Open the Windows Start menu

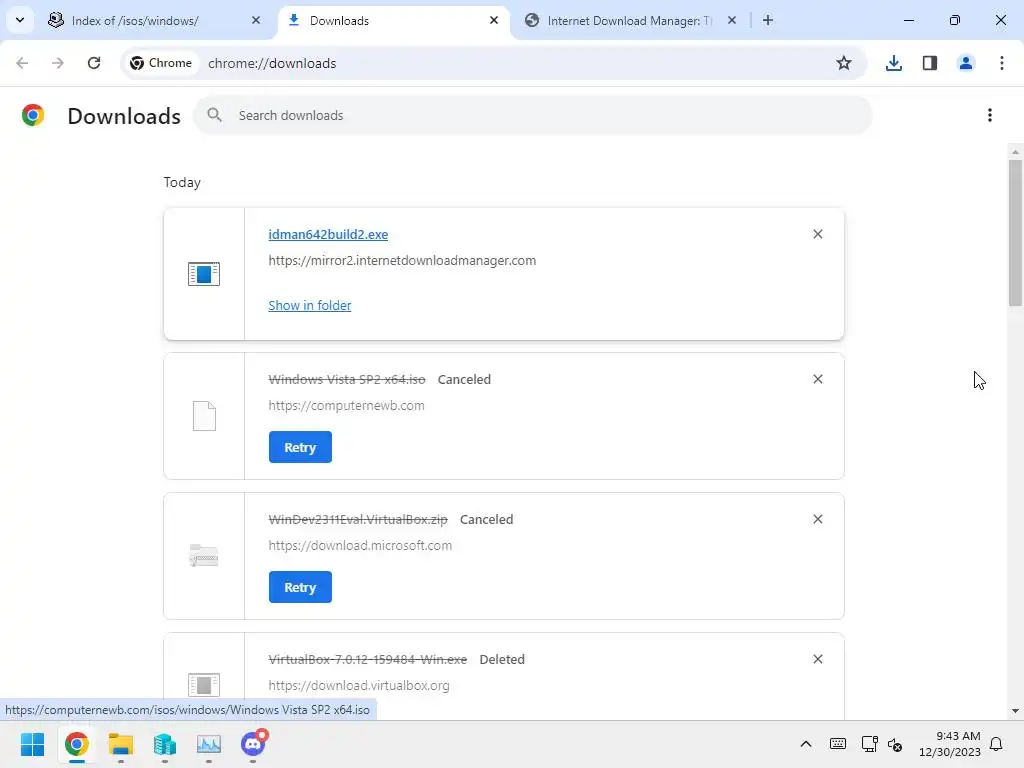(x=33, y=744)
